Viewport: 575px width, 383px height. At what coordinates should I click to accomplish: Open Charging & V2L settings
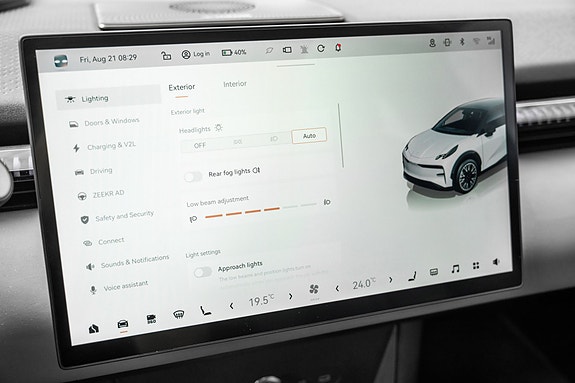point(105,146)
